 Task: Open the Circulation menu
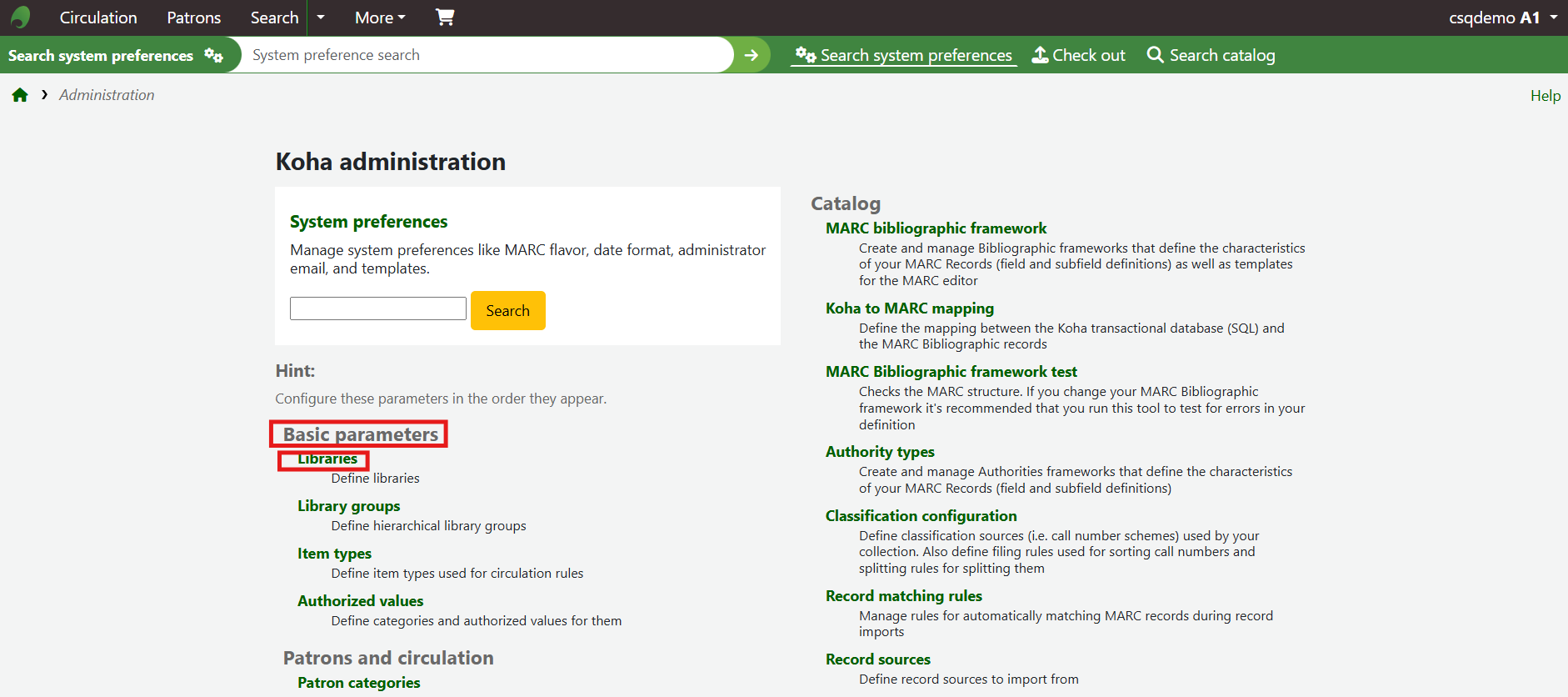point(98,18)
